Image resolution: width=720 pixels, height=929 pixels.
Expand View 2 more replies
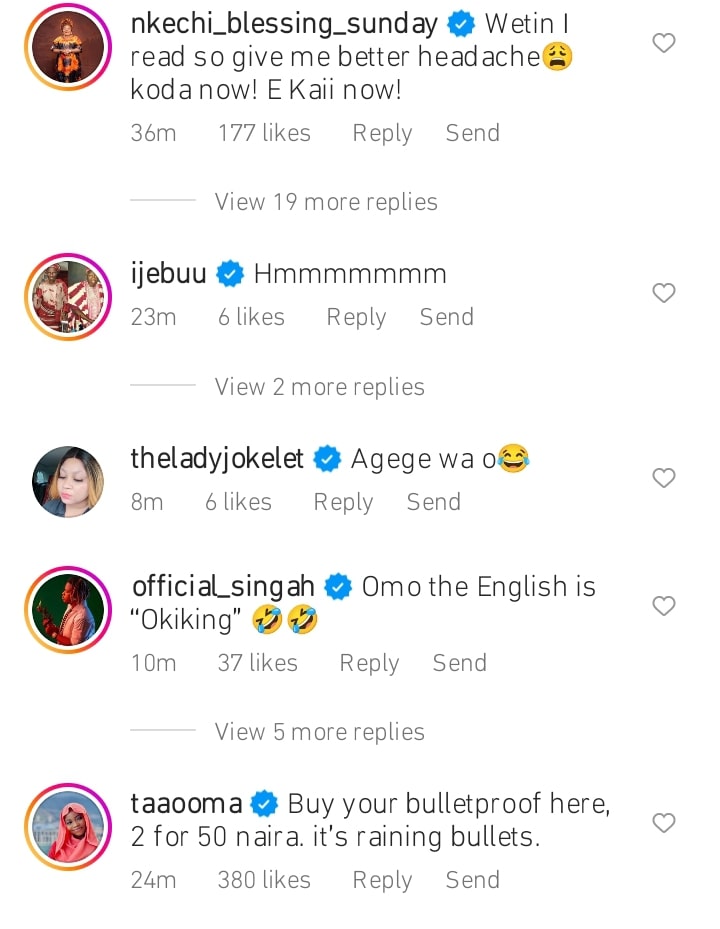click(x=319, y=387)
